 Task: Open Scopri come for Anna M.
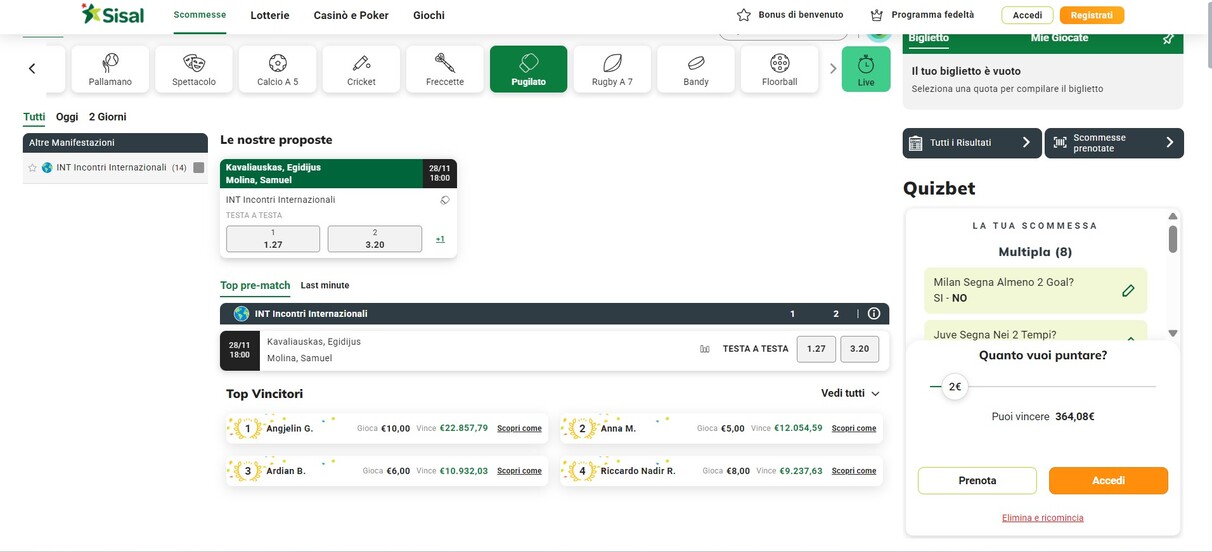[x=854, y=428]
